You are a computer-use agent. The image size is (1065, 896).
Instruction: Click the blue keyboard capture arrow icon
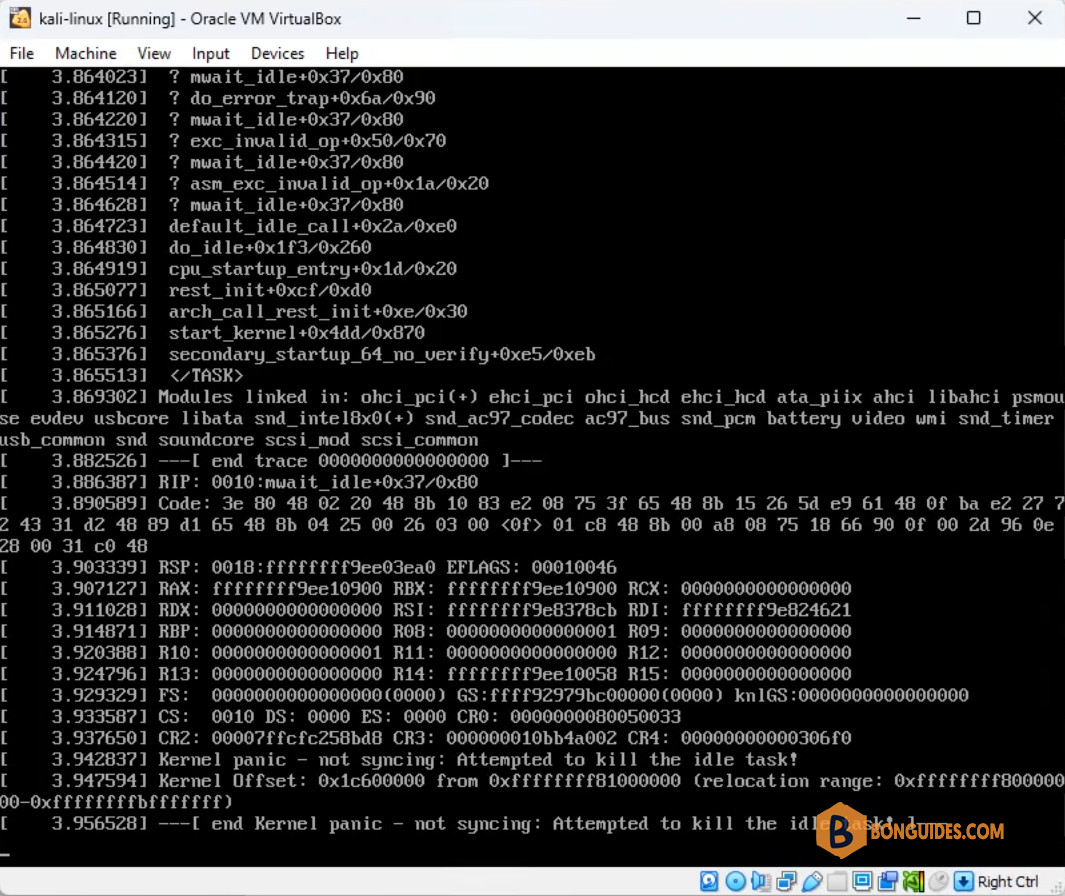click(x=964, y=882)
